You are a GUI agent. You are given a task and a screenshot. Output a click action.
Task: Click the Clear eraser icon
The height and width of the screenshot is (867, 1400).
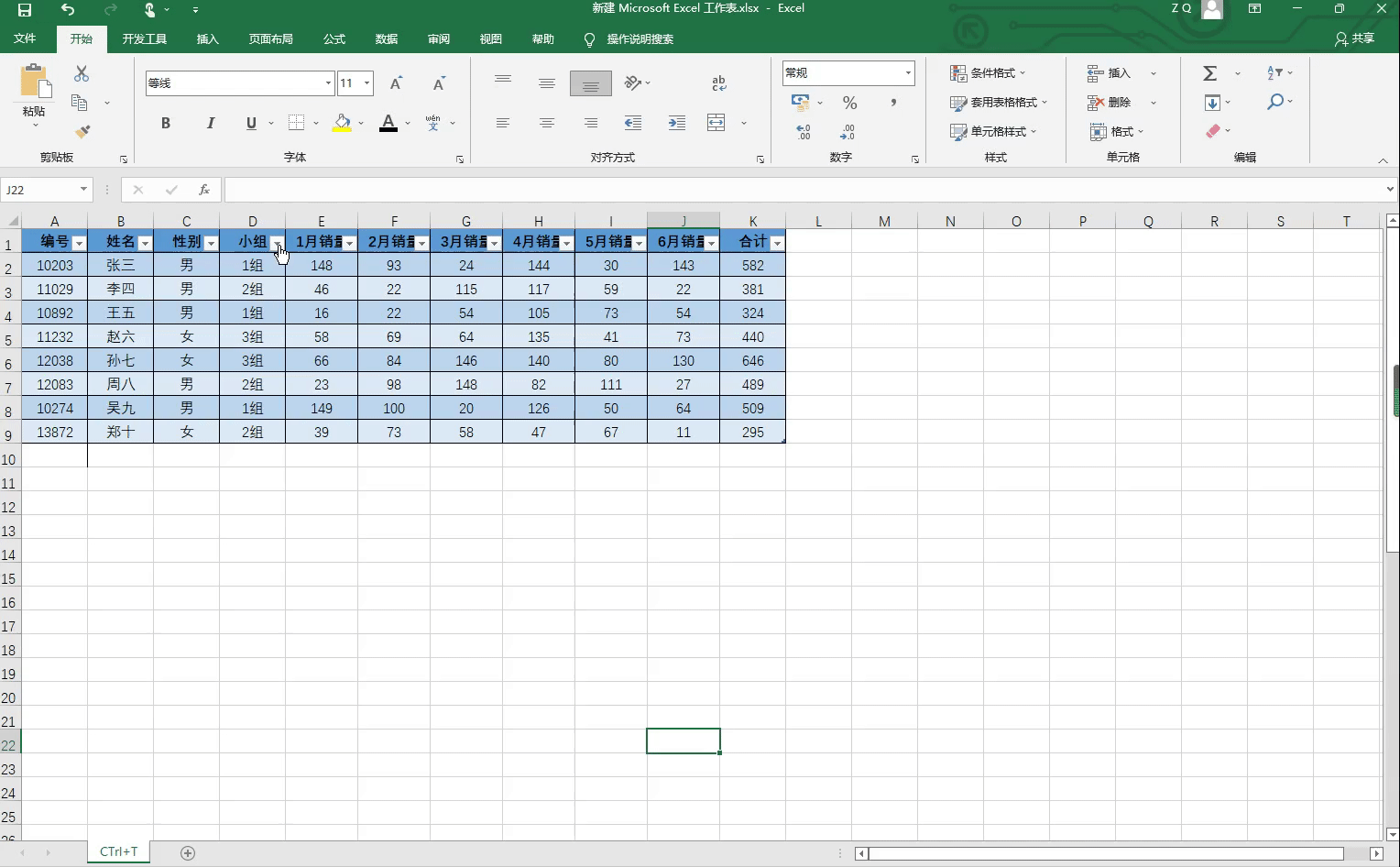coord(1213,132)
